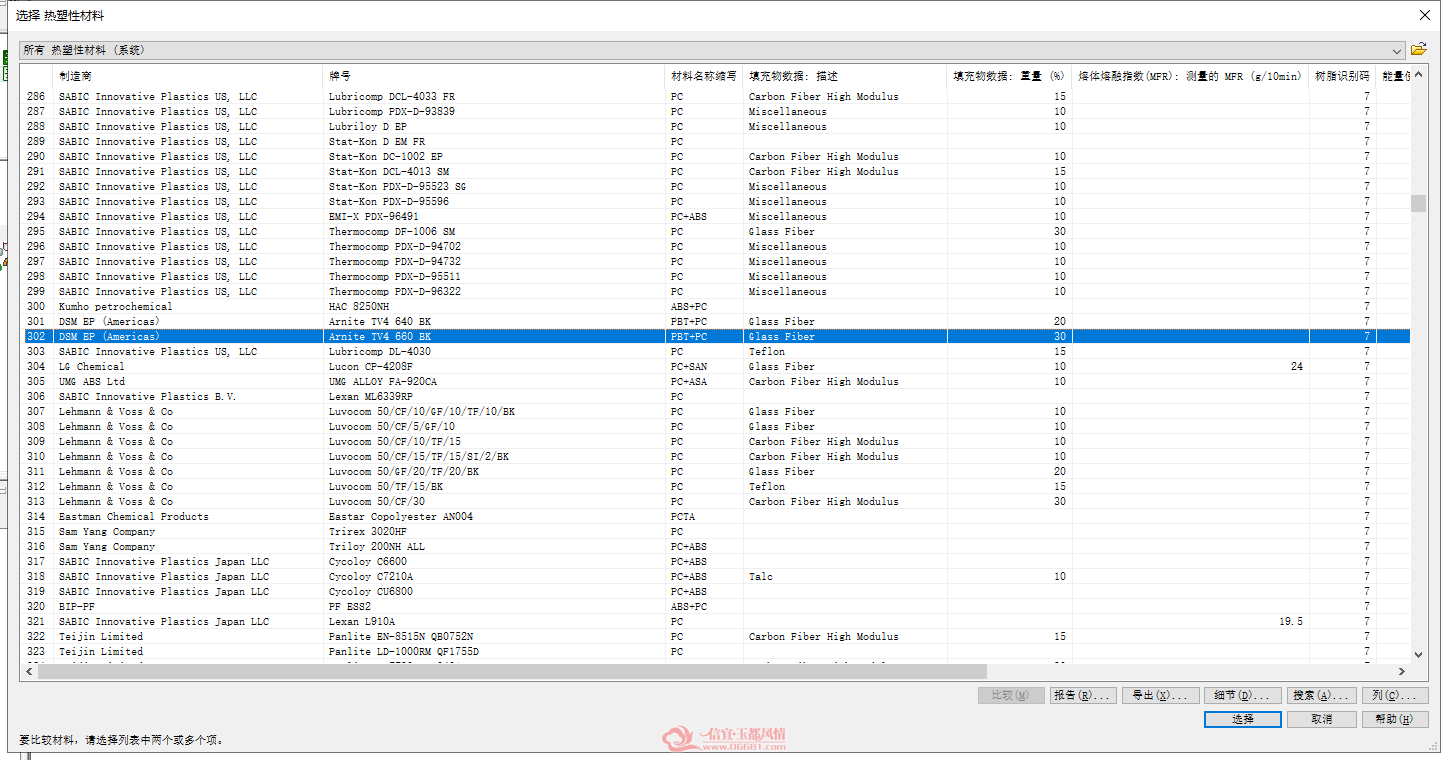Open the material database folder icon
Viewport: 1448px width, 760px height.
[x=1418, y=49]
